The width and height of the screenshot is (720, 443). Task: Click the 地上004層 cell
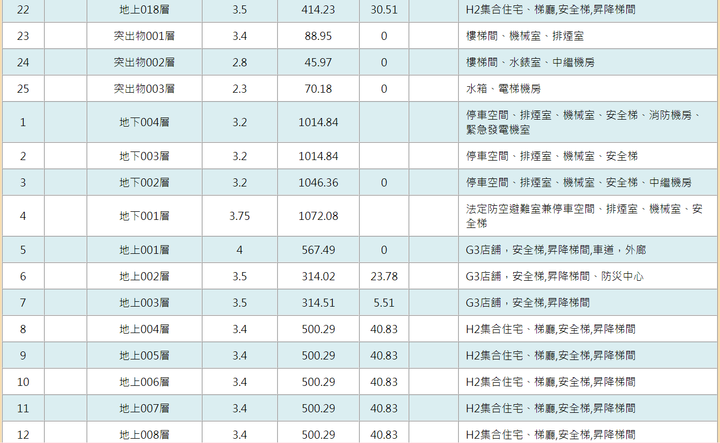[x=144, y=329]
